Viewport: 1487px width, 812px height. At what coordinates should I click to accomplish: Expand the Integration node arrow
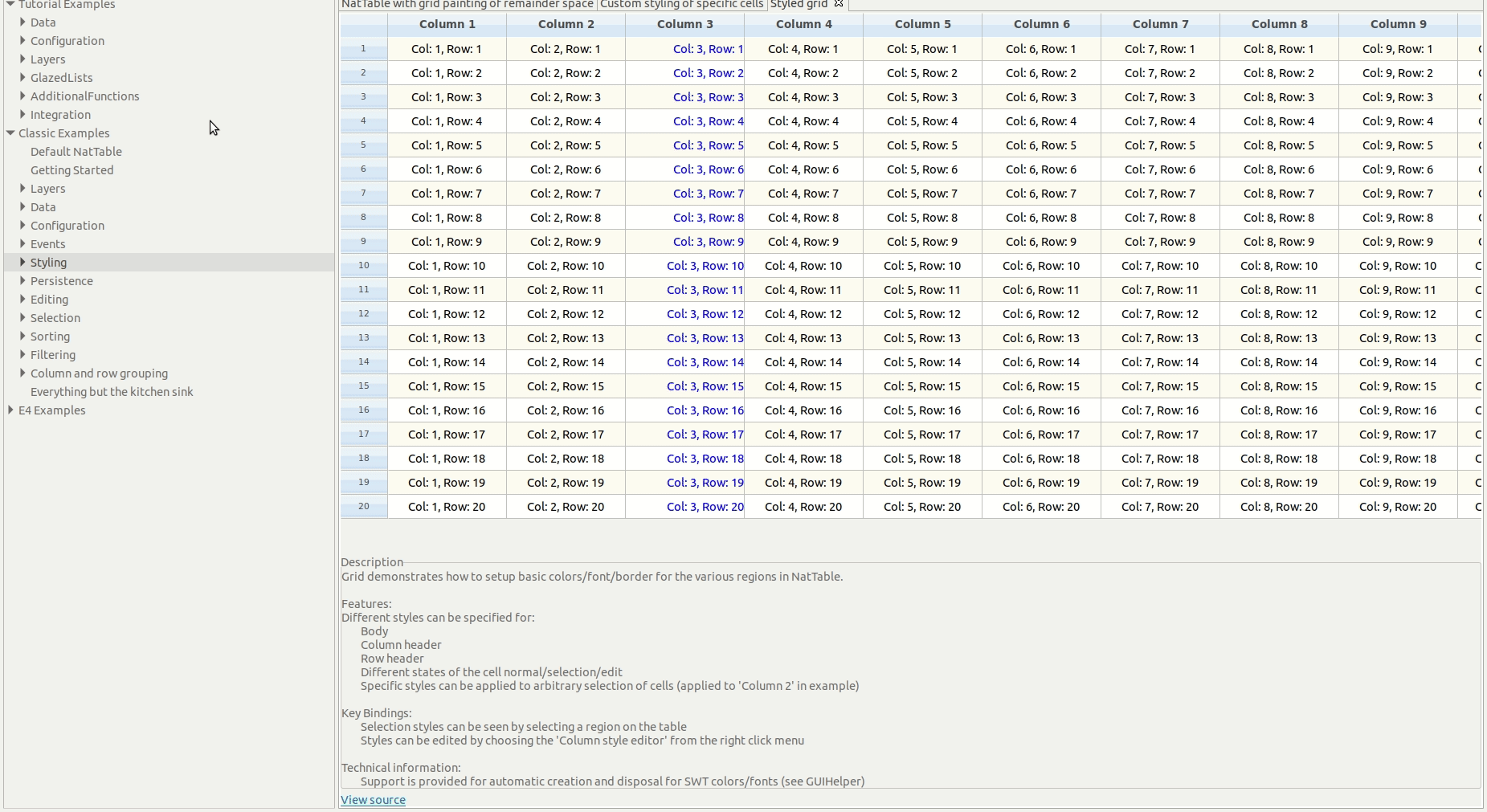point(22,115)
